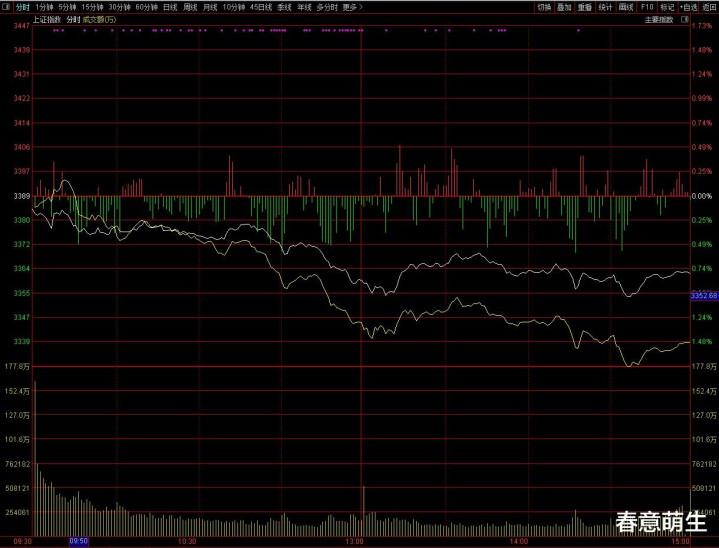Click the highlighted 09:50 time marker
Image resolution: width=719 pixels, height=548 pixels.
[78, 541]
